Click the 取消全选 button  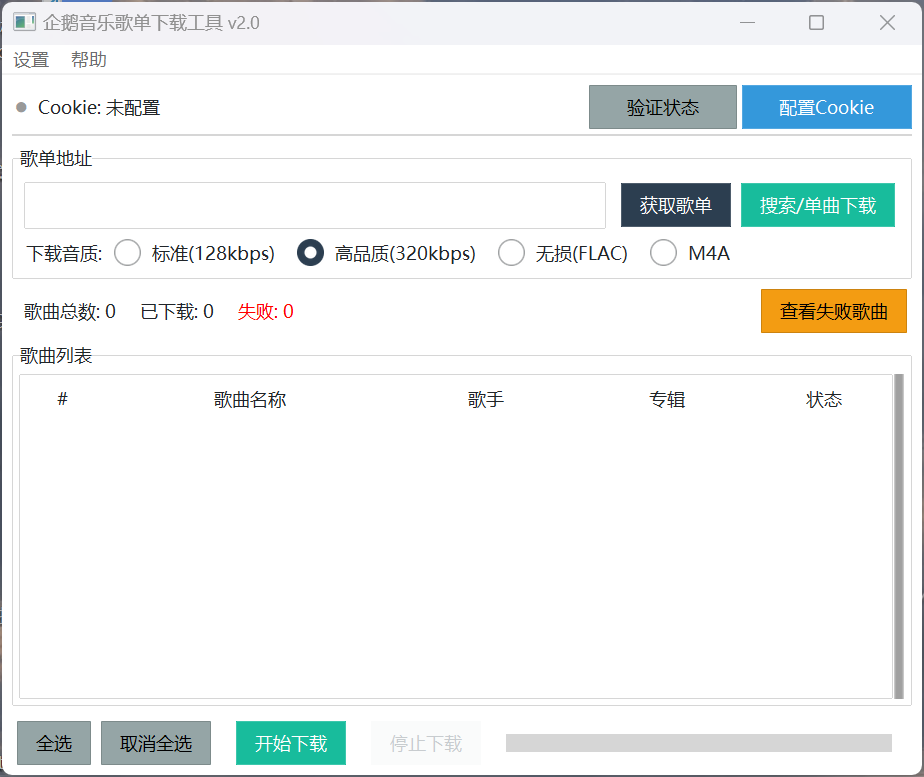tap(156, 743)
